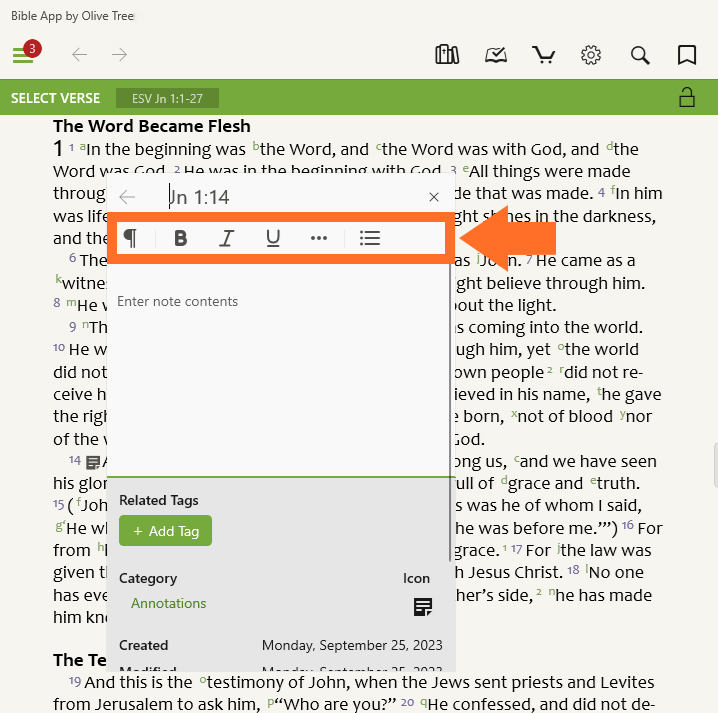Click the note contents text field
Viewport: 718px width, 713px height.
click(x=278, y=370)
